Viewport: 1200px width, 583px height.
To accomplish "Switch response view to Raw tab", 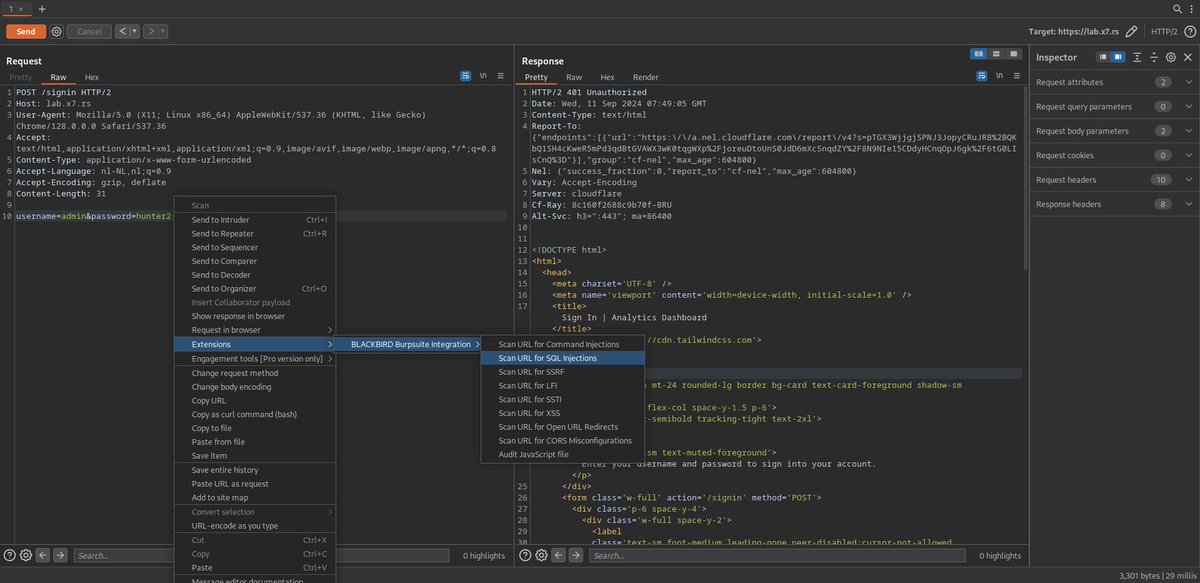I will coord(574,77).
